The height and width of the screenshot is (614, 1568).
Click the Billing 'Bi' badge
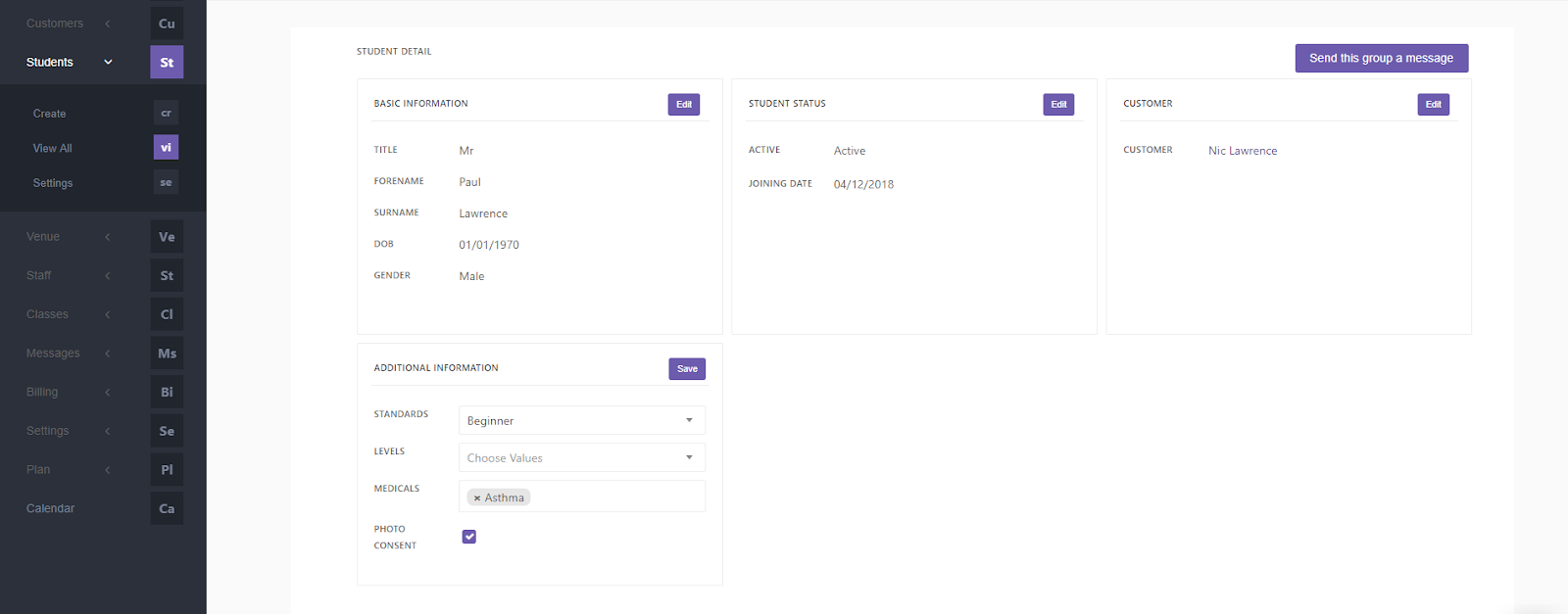coord(167,392)
